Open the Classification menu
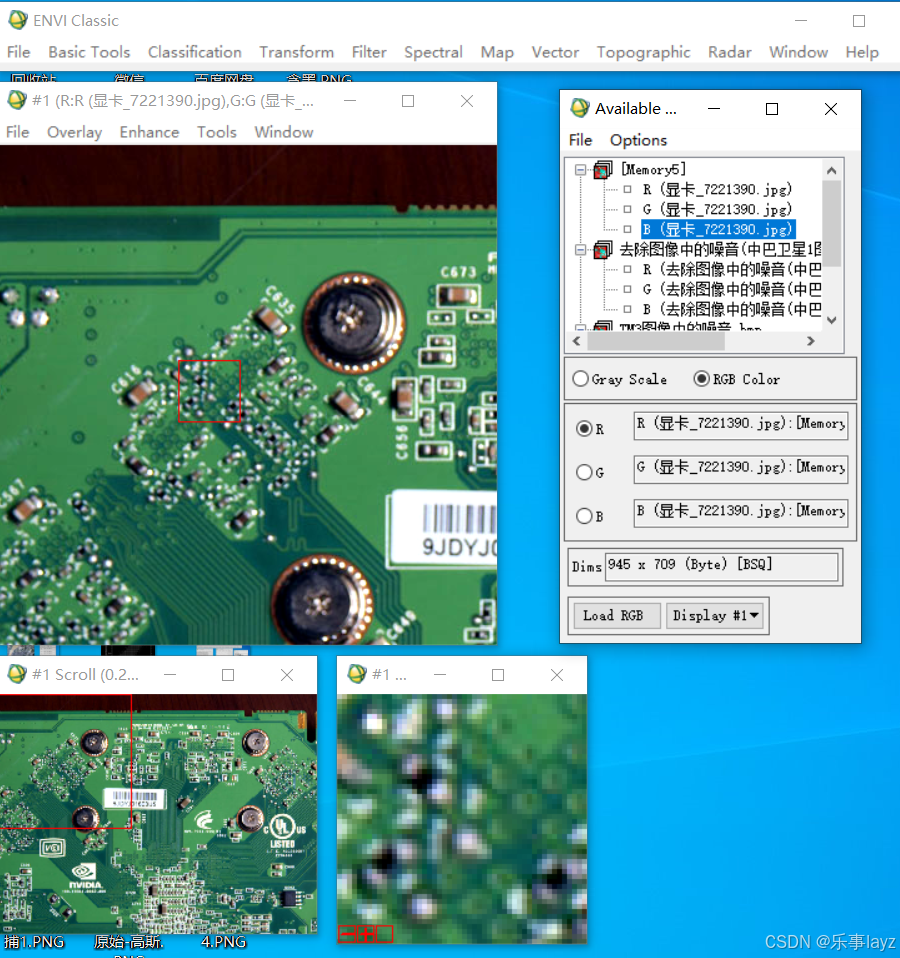Screen dimensions: 900x958 pos(195,53)
